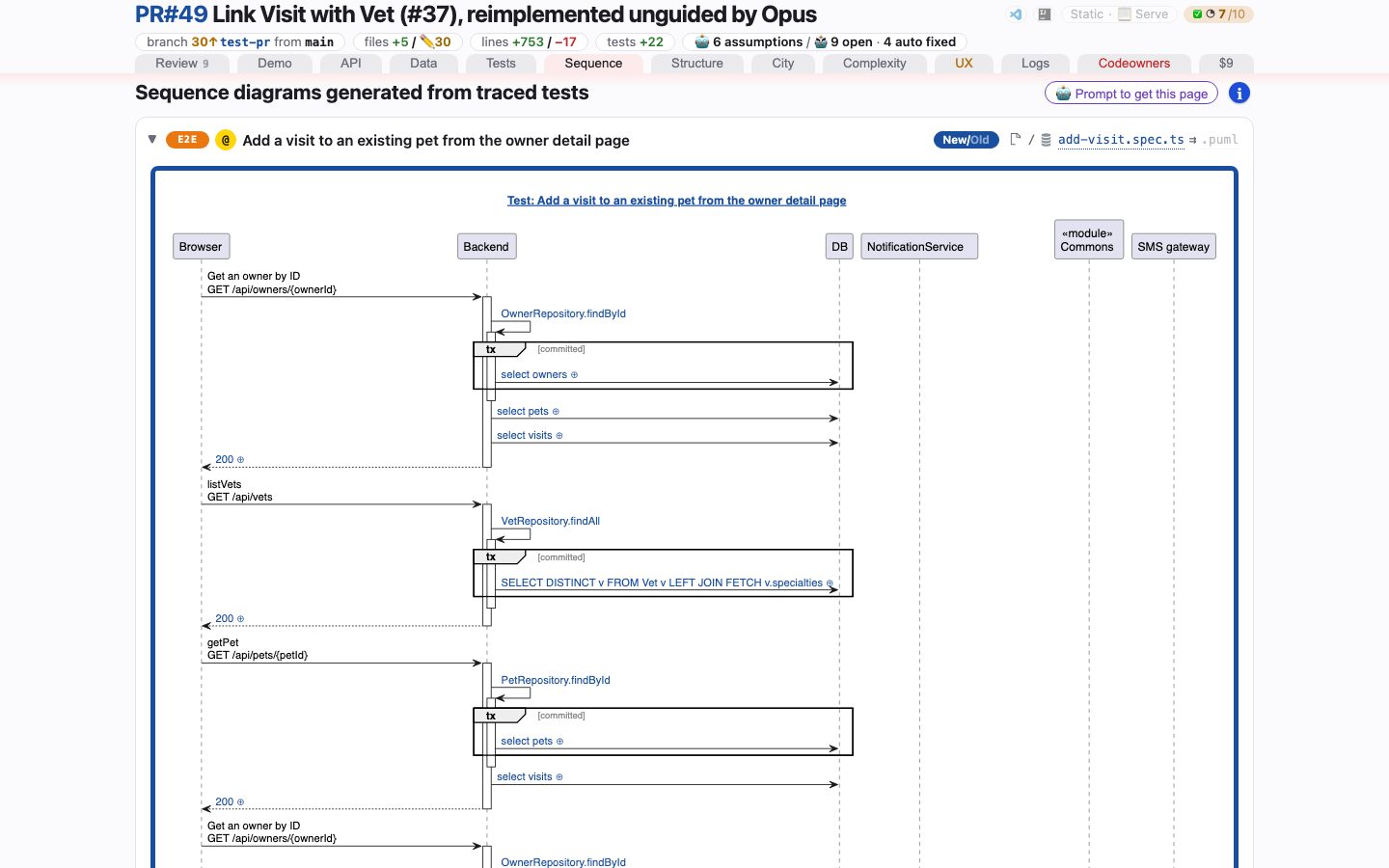The image size is (1389, 868).
Task: Open the add-visit.spec.ts file link
Action: point(1121,140)
